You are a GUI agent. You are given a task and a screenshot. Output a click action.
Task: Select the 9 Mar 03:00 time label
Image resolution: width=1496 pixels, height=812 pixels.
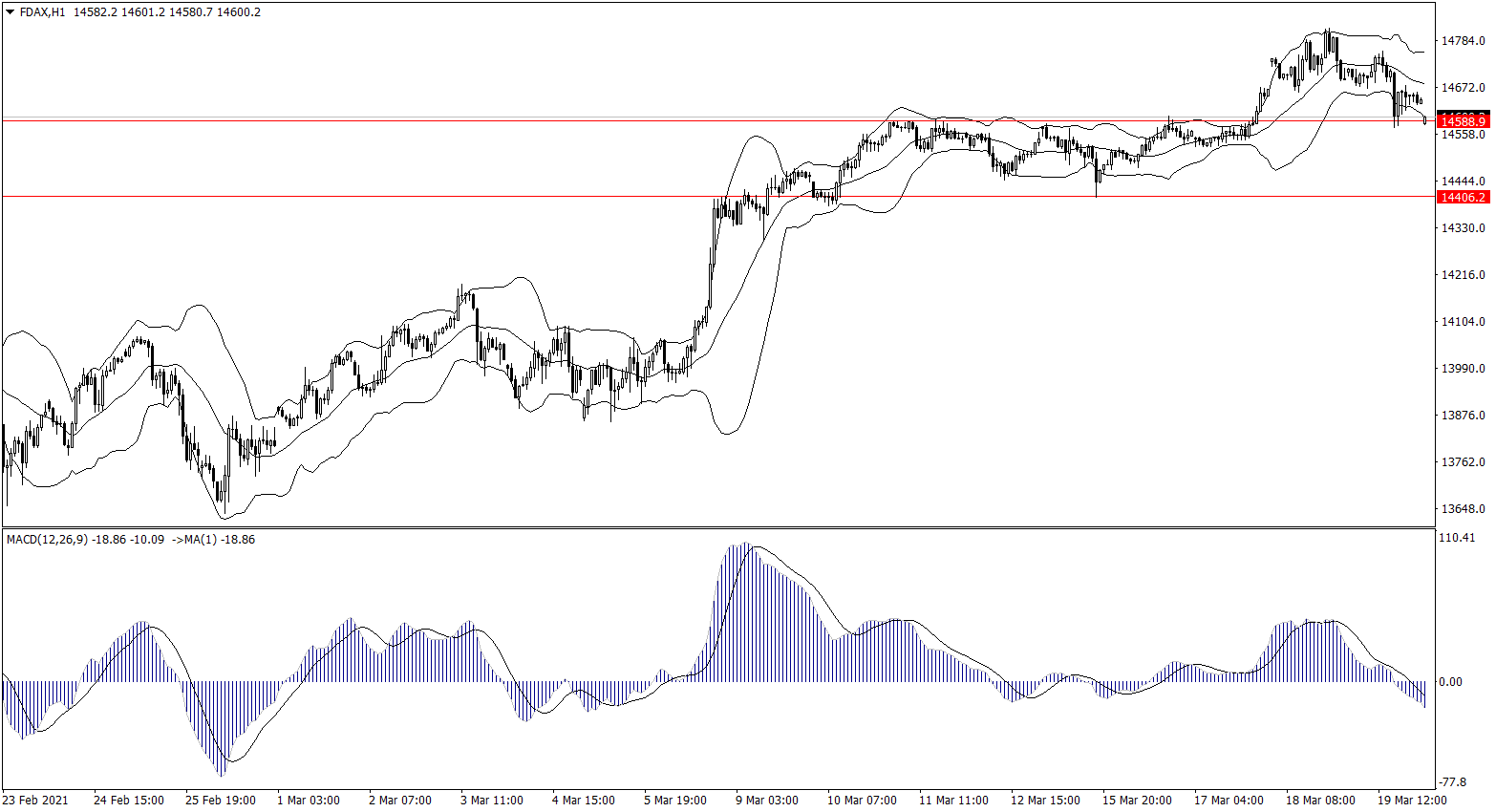(766, 801)
